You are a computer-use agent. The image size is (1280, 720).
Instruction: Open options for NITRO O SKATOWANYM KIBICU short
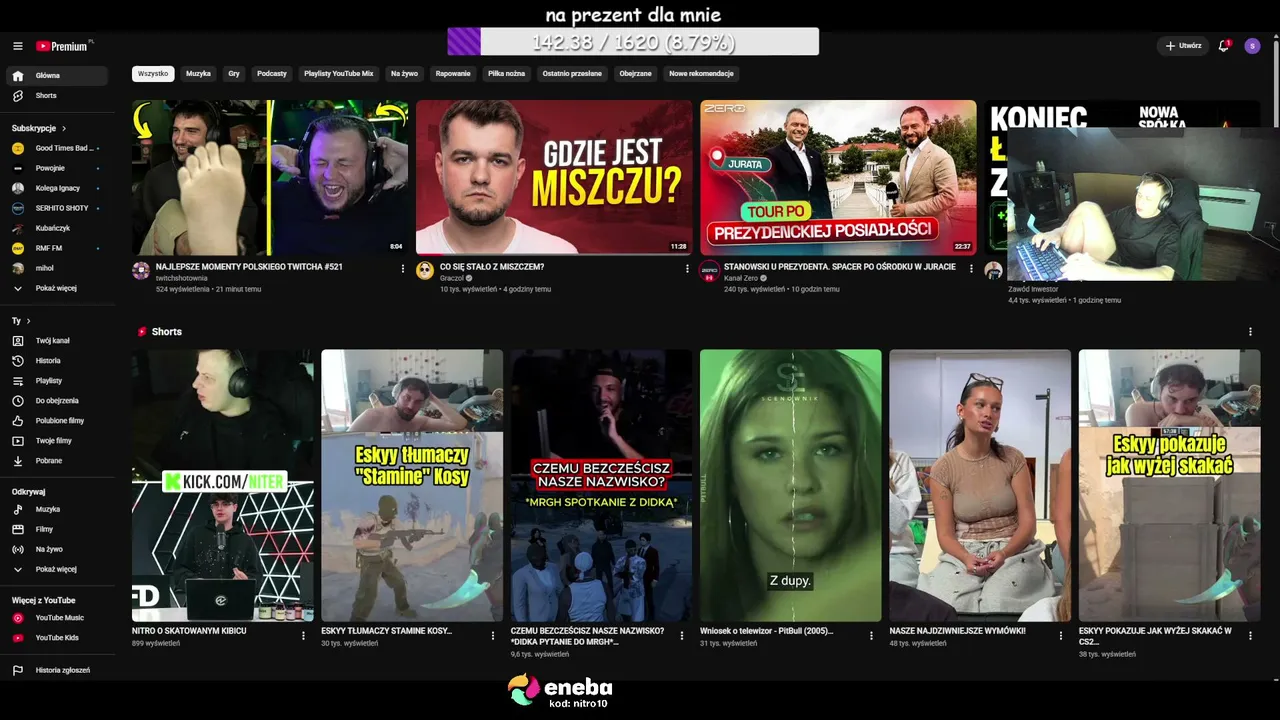[x=304, y=635]
